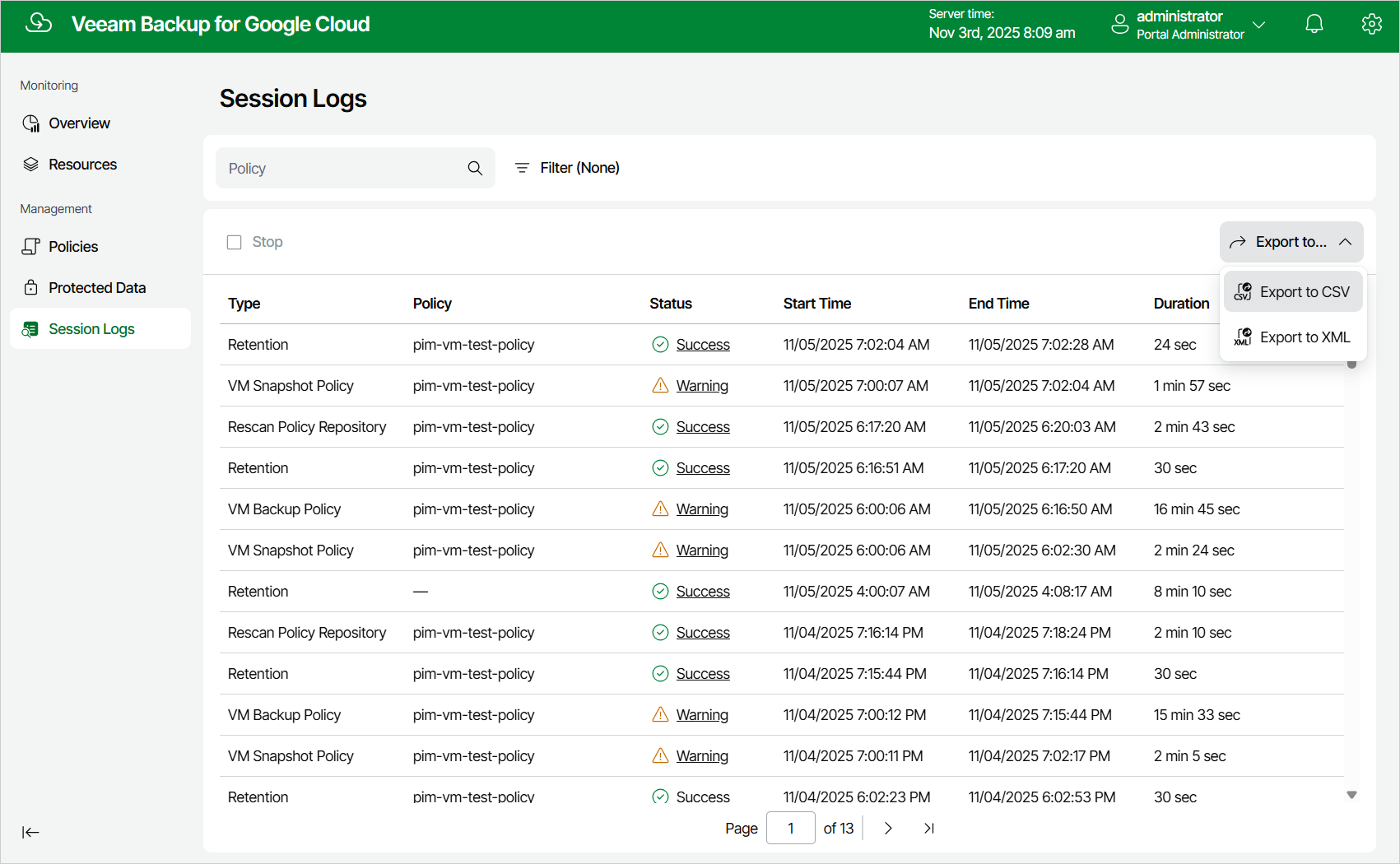Open the Filter (None) options
This screenshot has height=864, width=1400.
click(567, 168)
